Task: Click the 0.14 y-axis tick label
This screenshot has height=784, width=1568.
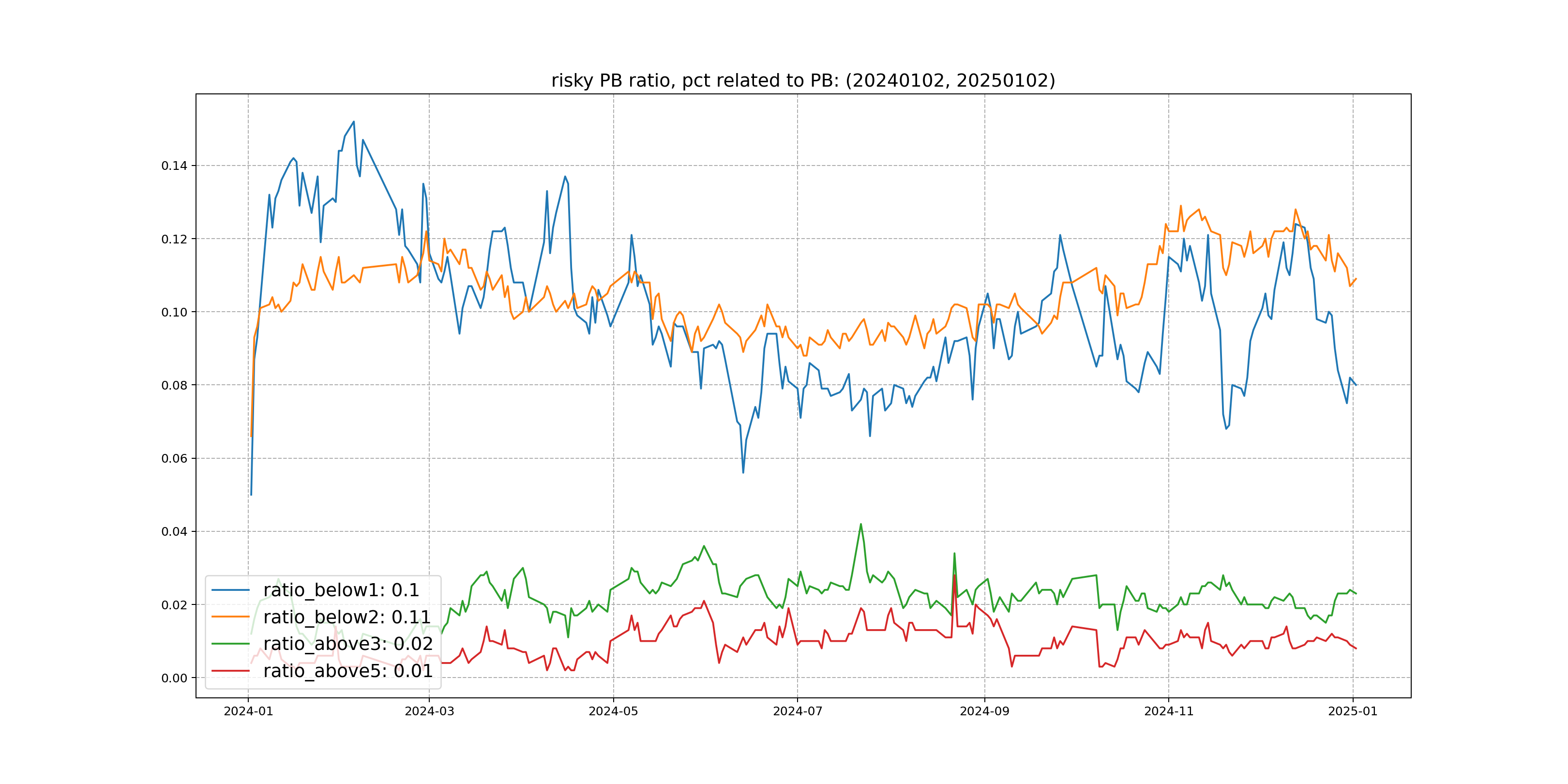Action: coord(174,166)
